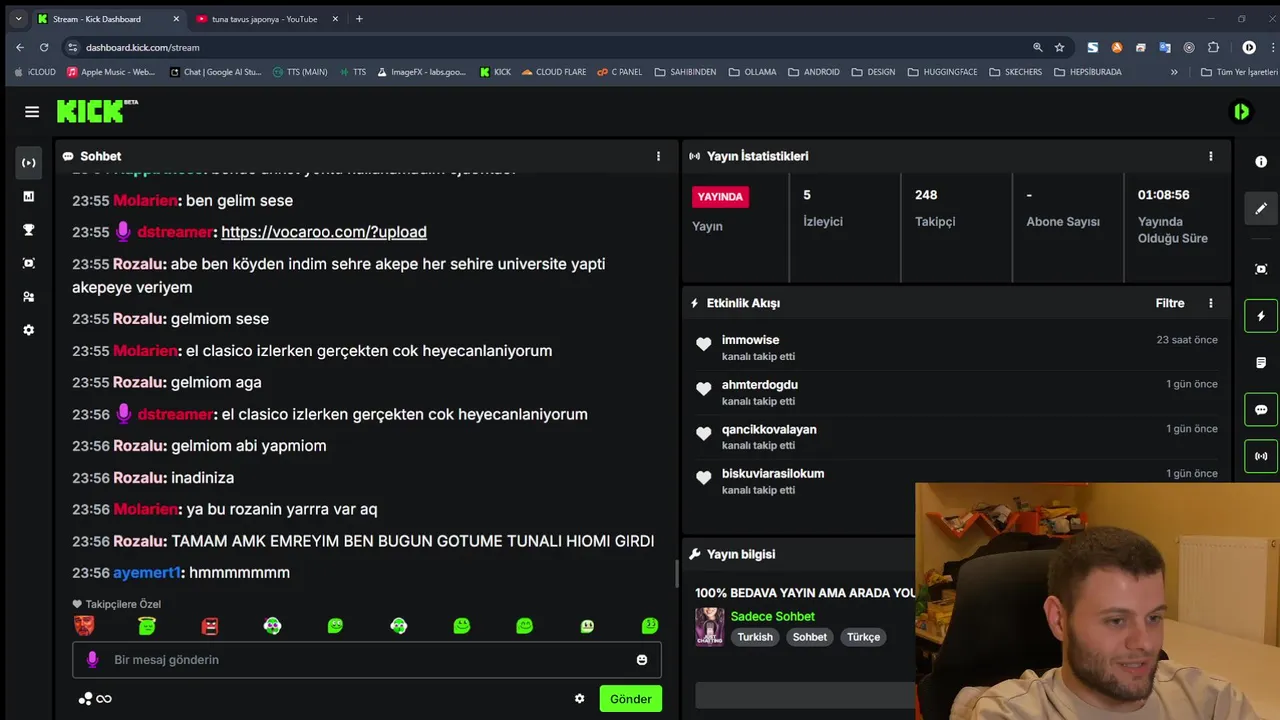The width and height of the screenshot is (1280, 720).
Task: Open the CLOUD FLARE bookmark
Action: 553,72
